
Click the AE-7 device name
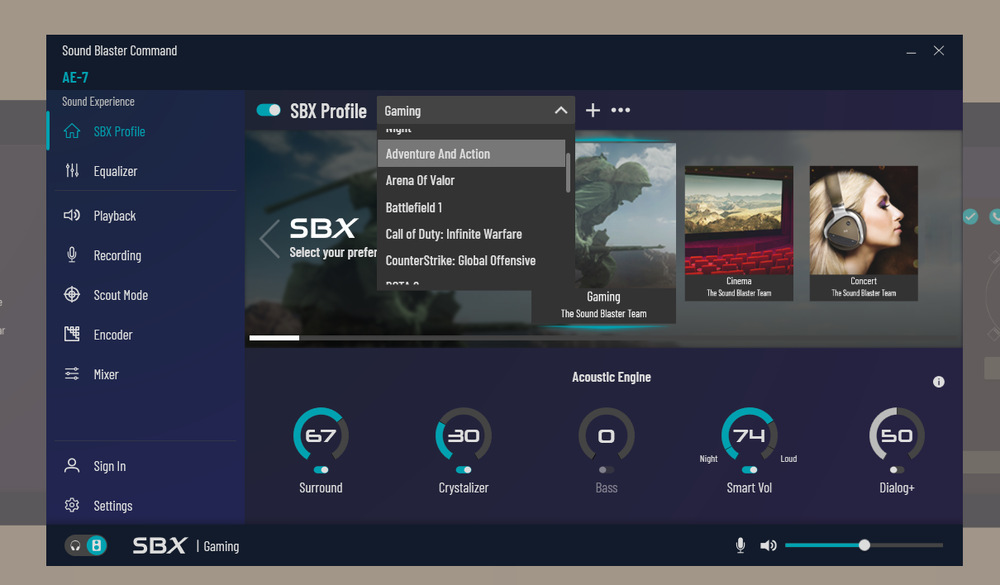[x=75, y=77]
